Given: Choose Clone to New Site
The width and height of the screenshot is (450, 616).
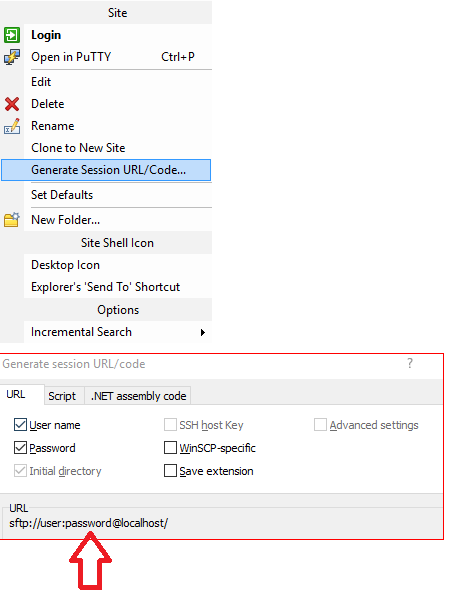Looking at the screenshot, I should click(x=78, y=148).
